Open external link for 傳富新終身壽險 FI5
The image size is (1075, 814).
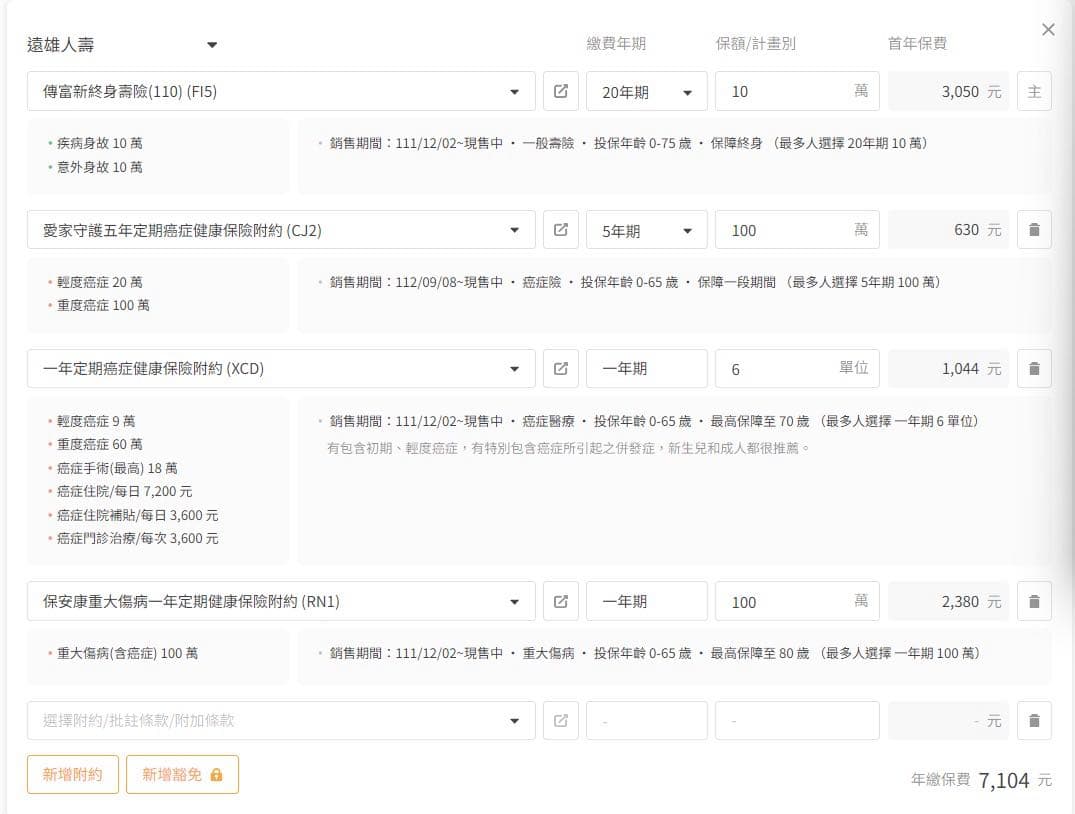point(560,91)
